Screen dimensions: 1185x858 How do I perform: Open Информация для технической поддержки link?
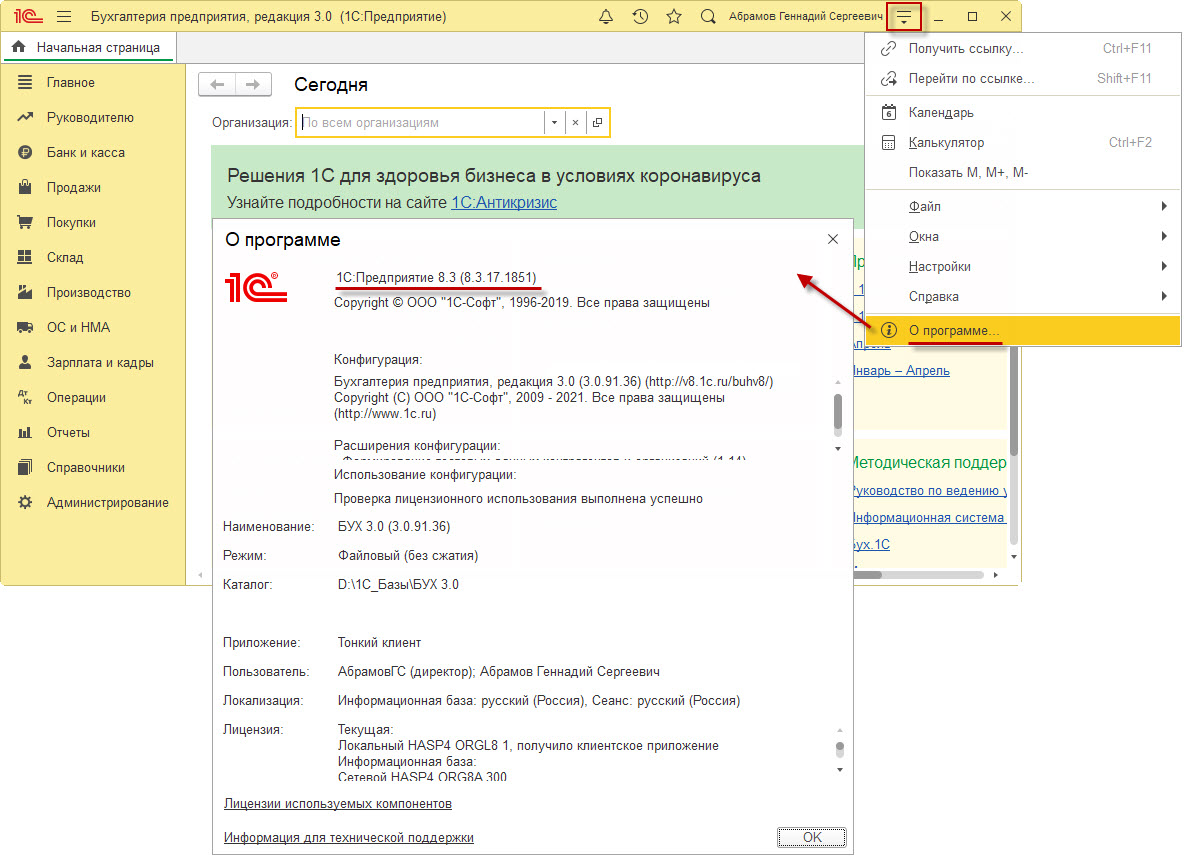pos(348,838)
